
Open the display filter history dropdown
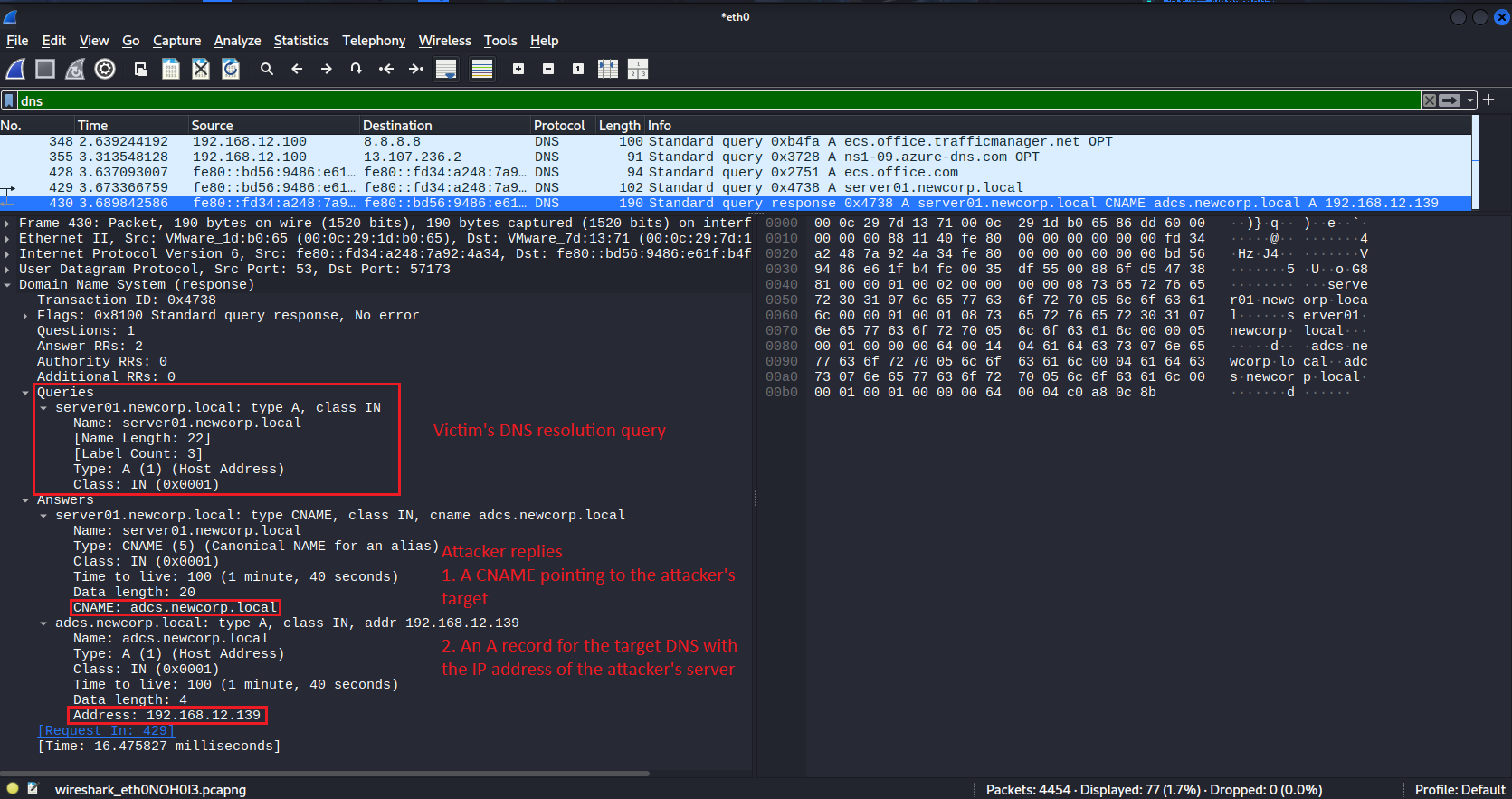(1470, 100)
